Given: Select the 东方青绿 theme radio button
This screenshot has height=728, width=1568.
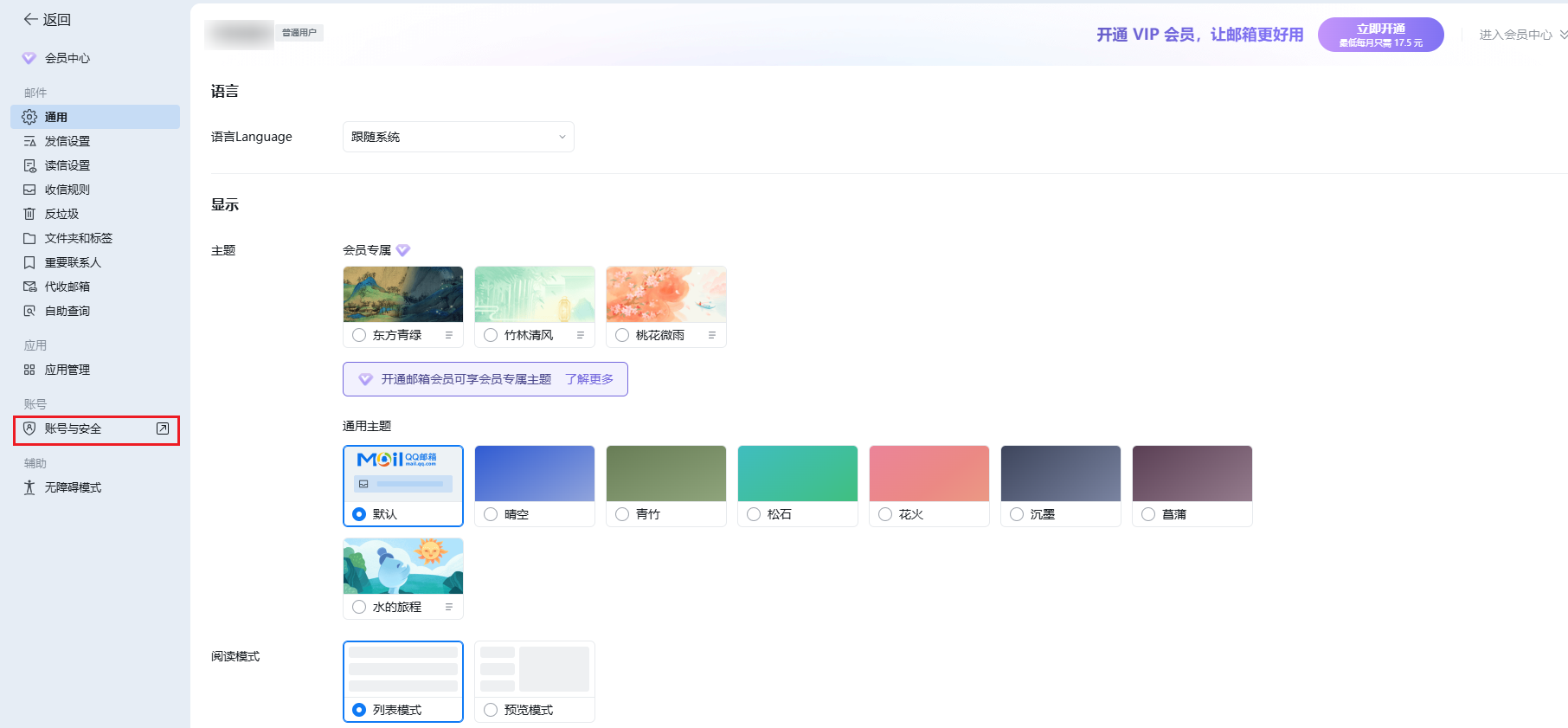Looking at the screenshot, I should pos(359,335).
